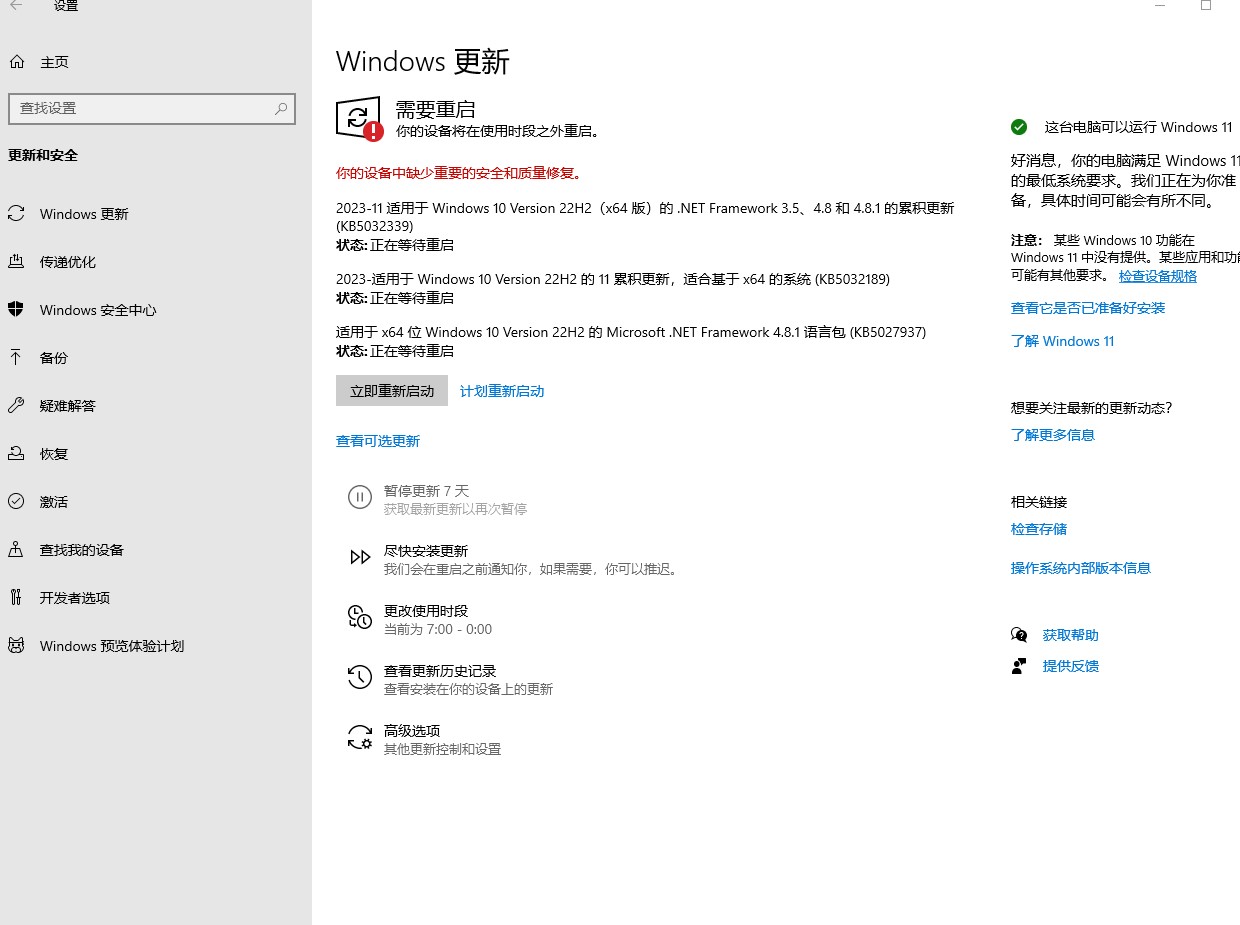Image resolution: width=1240 pixels, height=925 pixels.
Task: Click the 恢复 recovery icon
Action: (17, 453)
